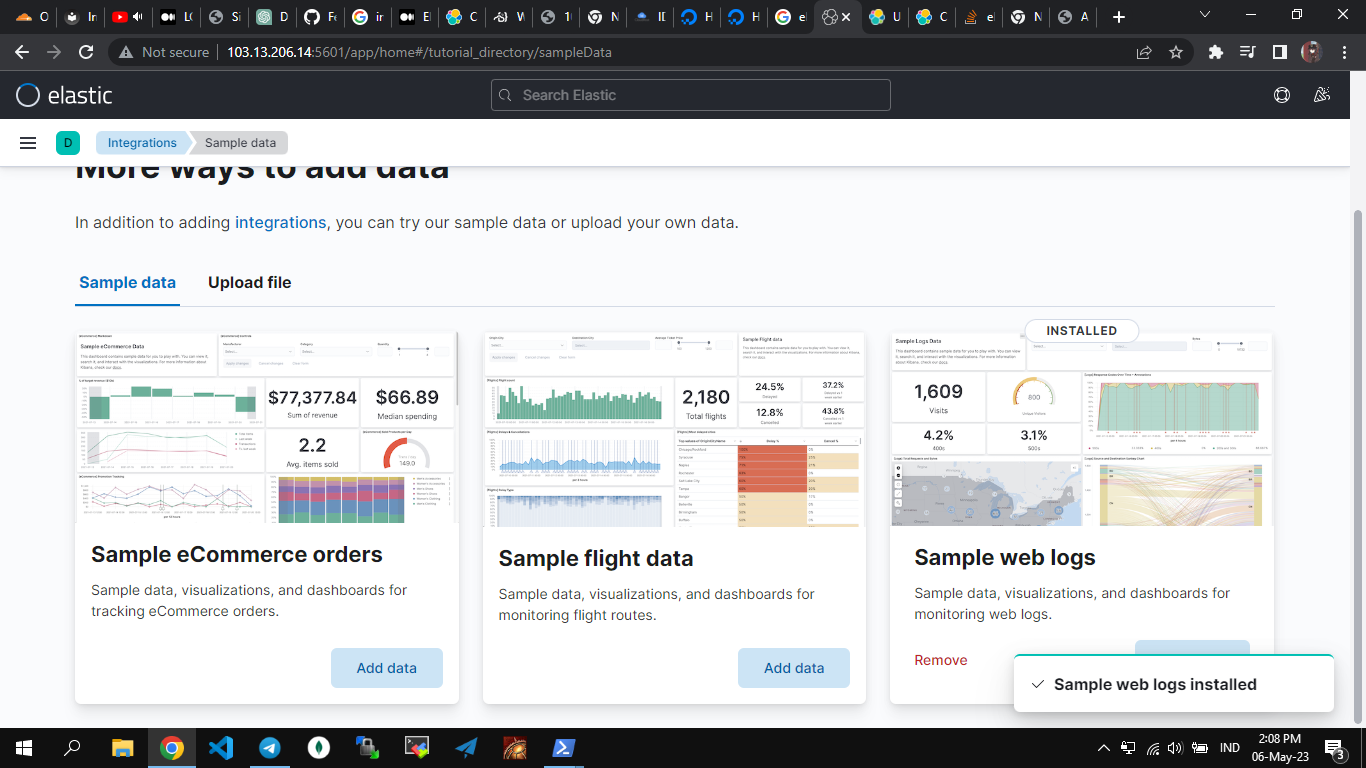This screenshot has height=768, width=1366.
Task: Open the newsfeed icon in header
Action: (x=1322, y=95)
